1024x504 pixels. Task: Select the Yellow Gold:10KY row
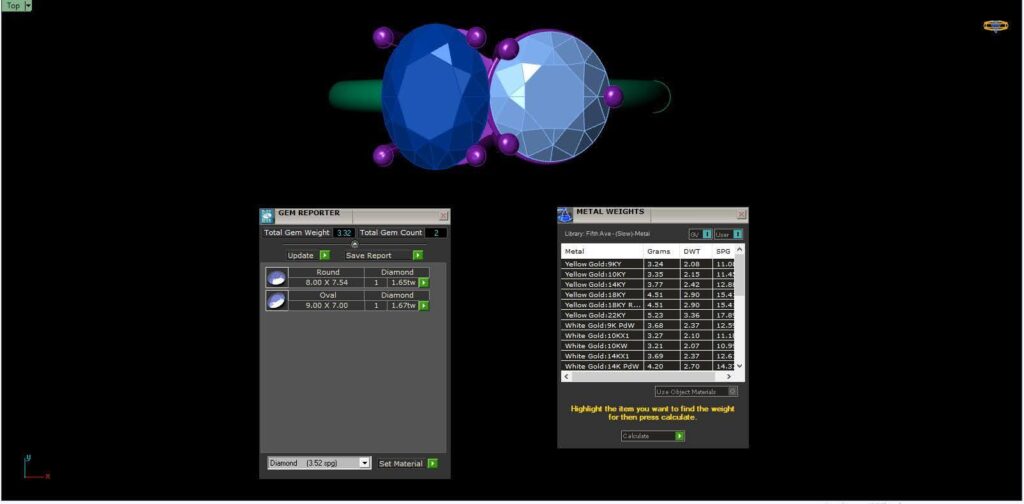pos(648,274)
